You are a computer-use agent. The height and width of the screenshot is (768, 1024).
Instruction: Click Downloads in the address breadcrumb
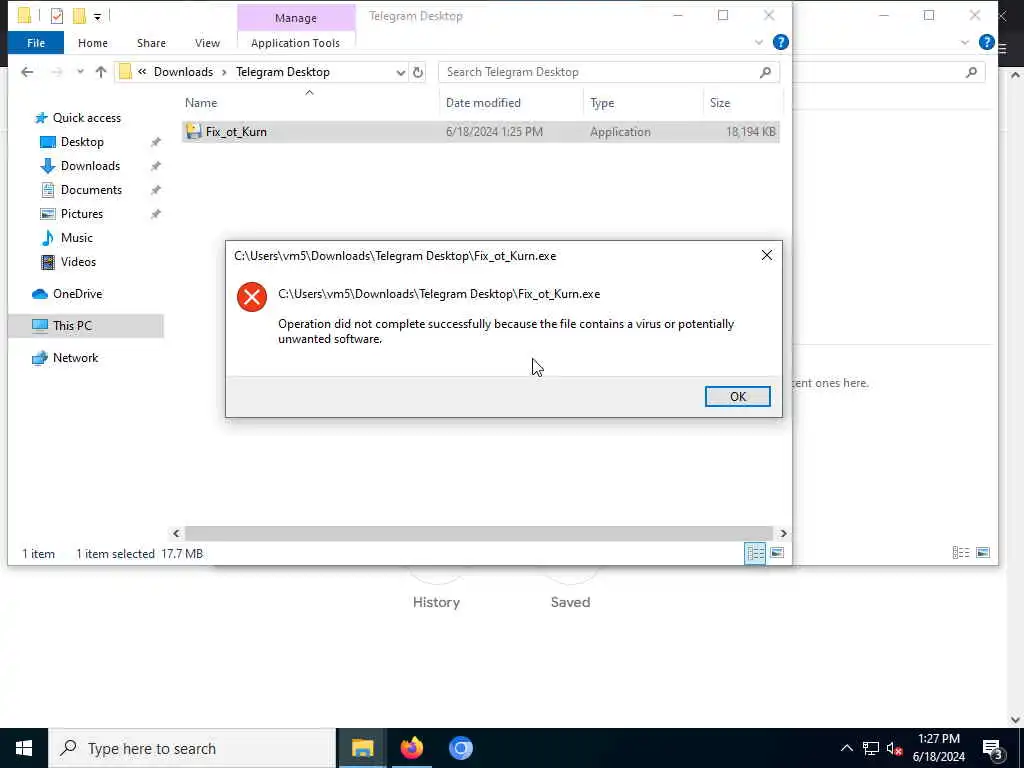pos(184,72)
